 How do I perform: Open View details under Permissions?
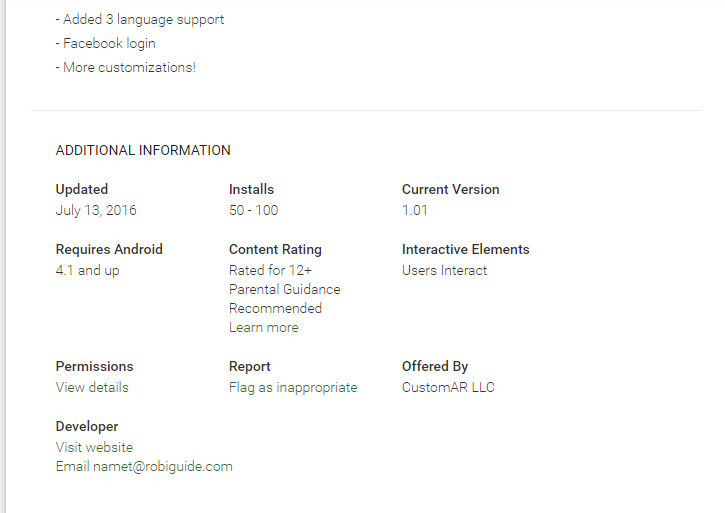click(92, 387)
